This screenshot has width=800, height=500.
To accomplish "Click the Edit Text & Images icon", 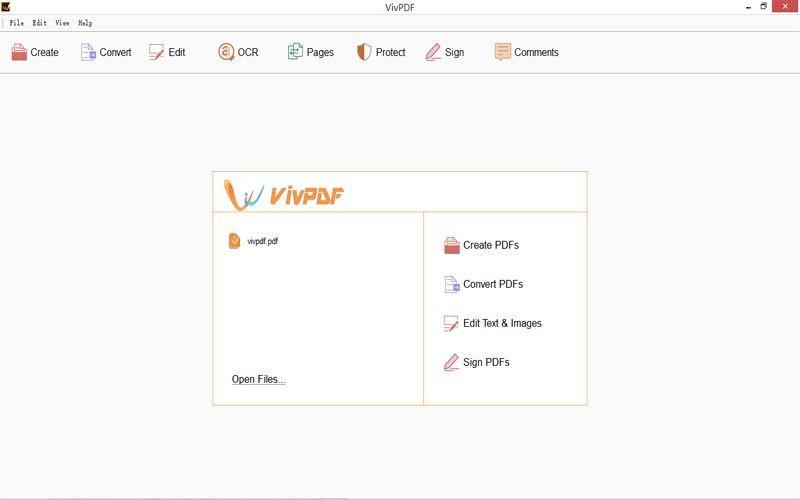I will (x=451, y=323).
